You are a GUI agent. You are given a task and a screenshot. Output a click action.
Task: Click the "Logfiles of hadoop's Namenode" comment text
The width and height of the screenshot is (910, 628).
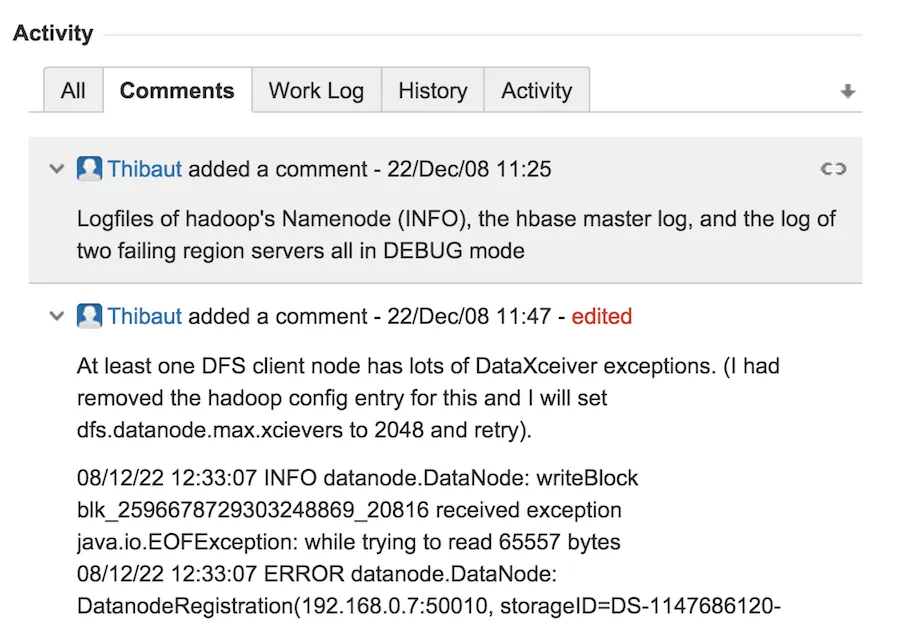pyautogui.click(x=455, y=233)
